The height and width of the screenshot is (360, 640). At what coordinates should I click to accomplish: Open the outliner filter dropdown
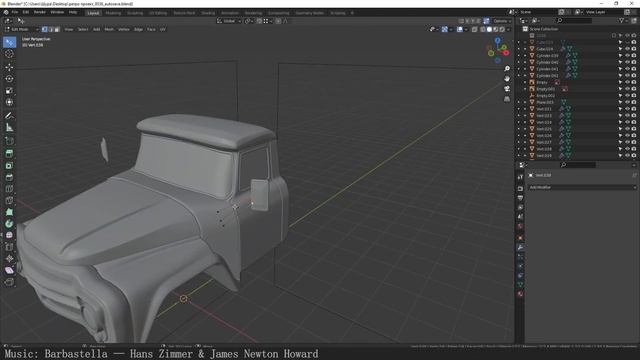pos(623,20)
